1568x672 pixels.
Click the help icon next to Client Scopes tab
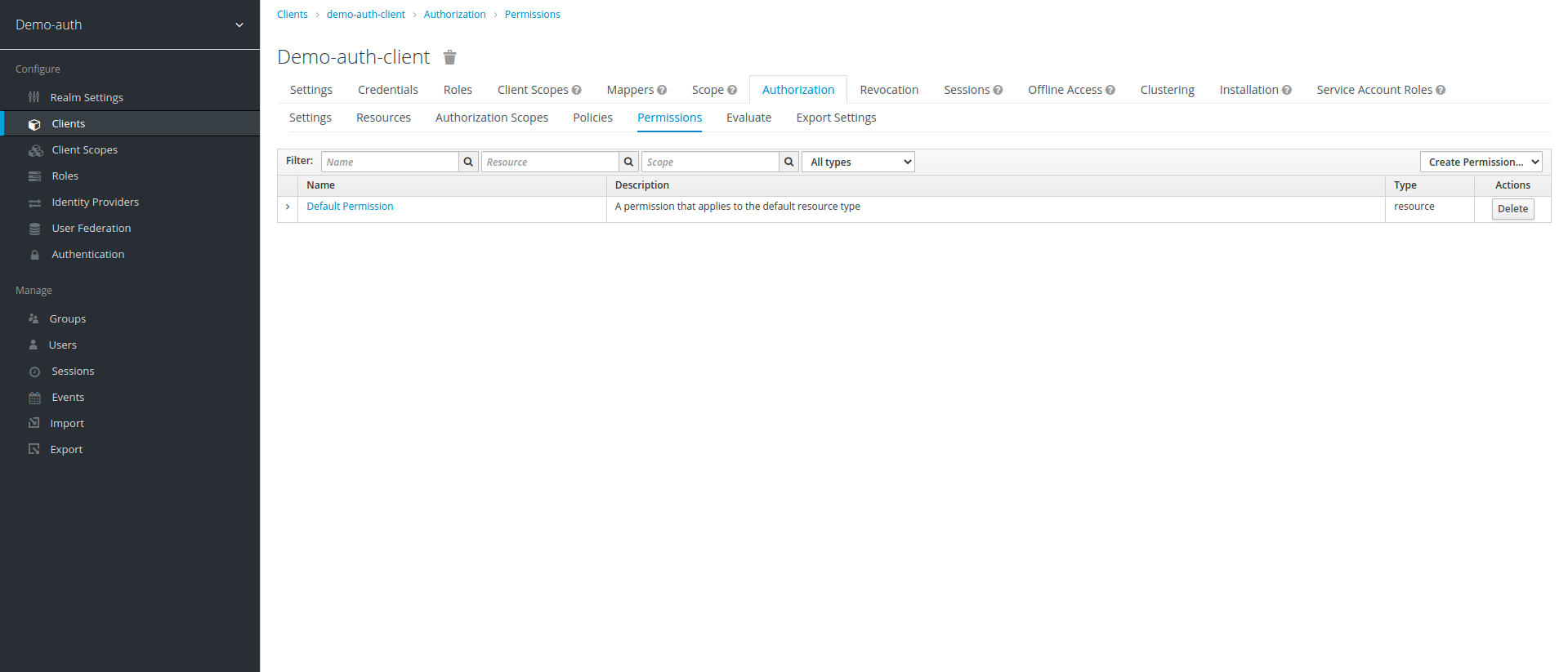tap(577, 91)
